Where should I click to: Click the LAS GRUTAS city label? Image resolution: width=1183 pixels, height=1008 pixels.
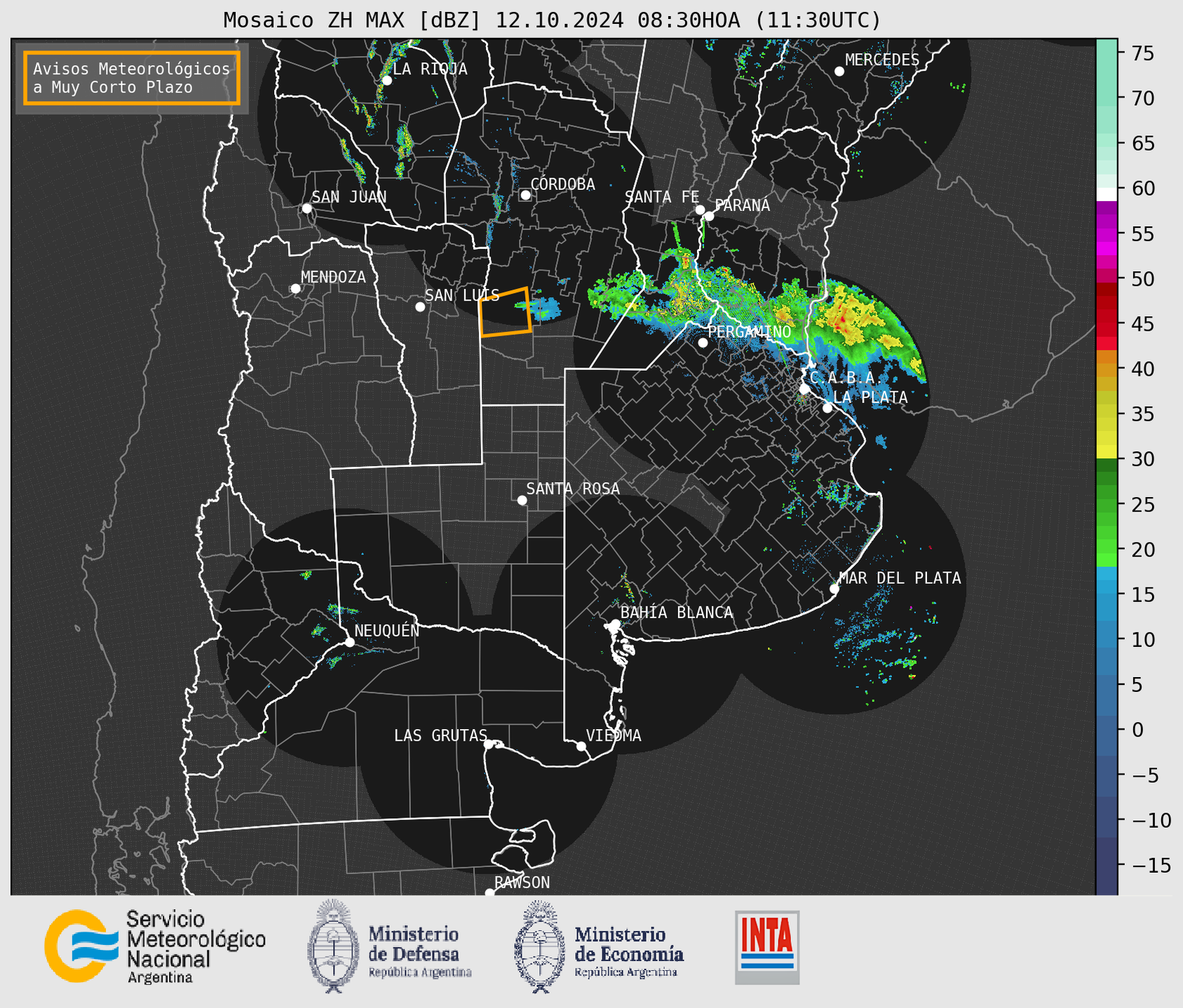pyautogui.click(x=440, y=735)
